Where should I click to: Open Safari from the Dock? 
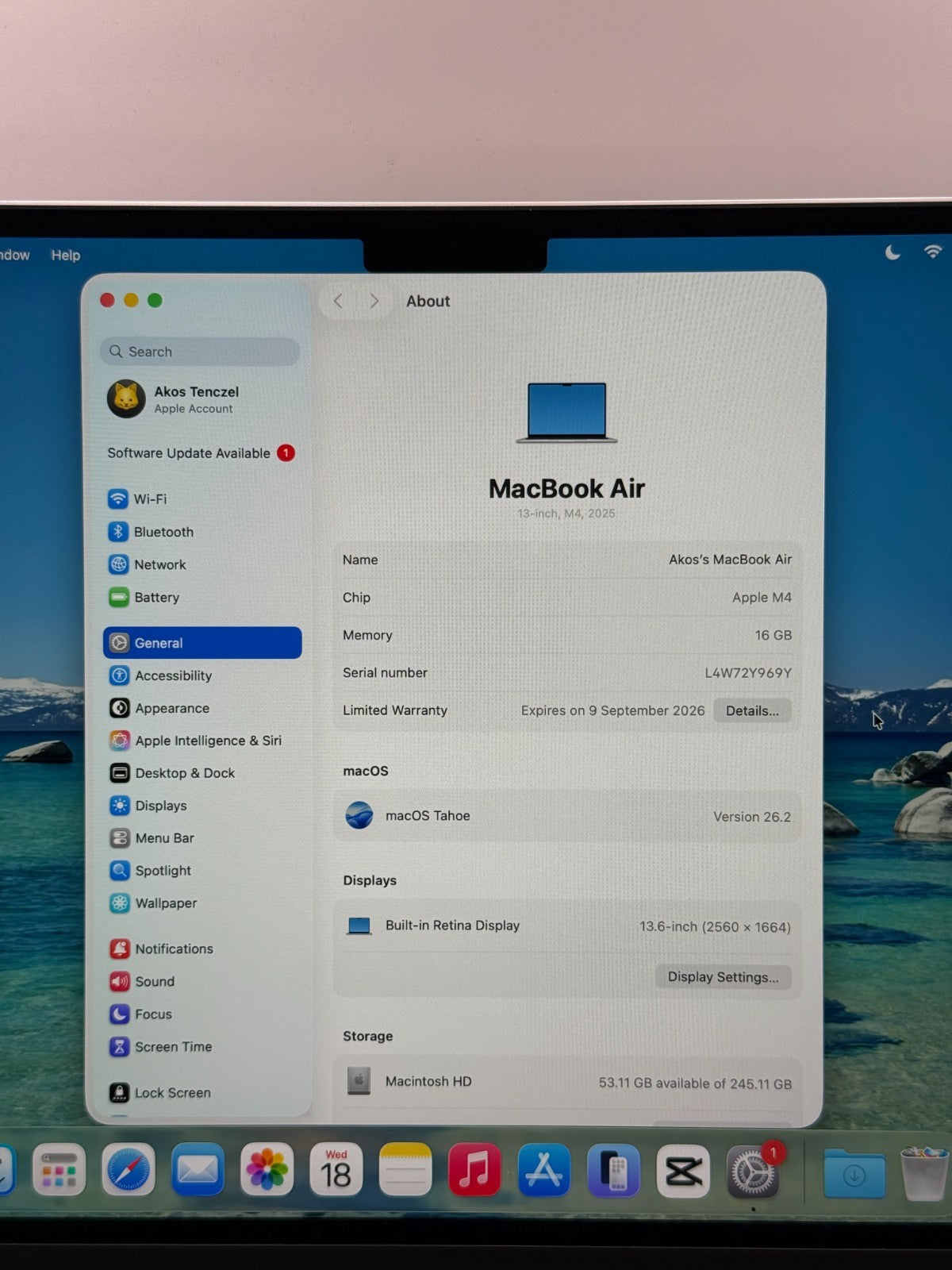[129, 1169]
